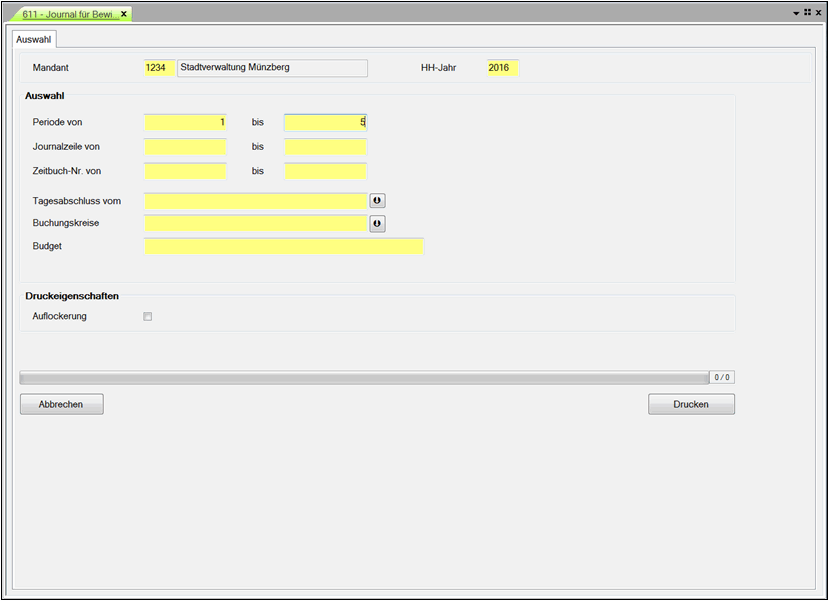This screenshot has height=601, width=828.
Task: Click the Abbrechen button
Action: point(61,405)
